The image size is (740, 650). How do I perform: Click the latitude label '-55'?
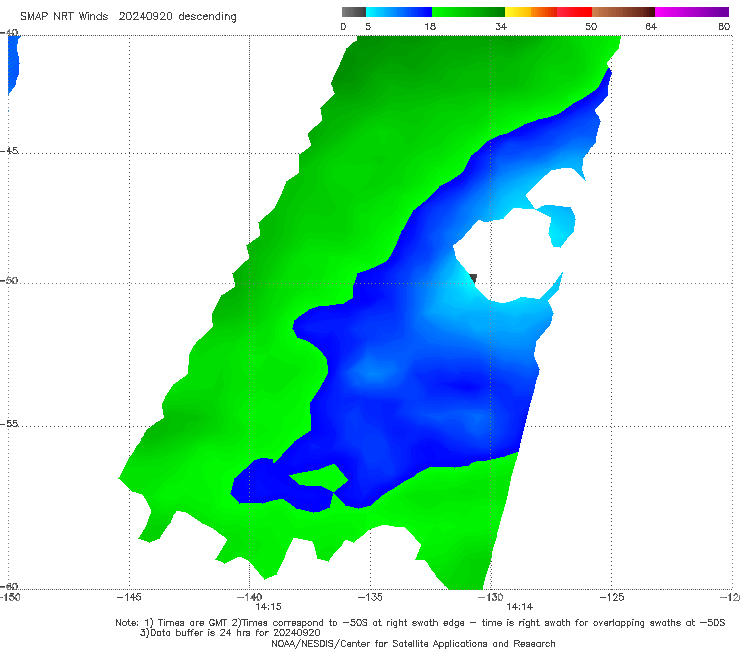pos(9,423)
